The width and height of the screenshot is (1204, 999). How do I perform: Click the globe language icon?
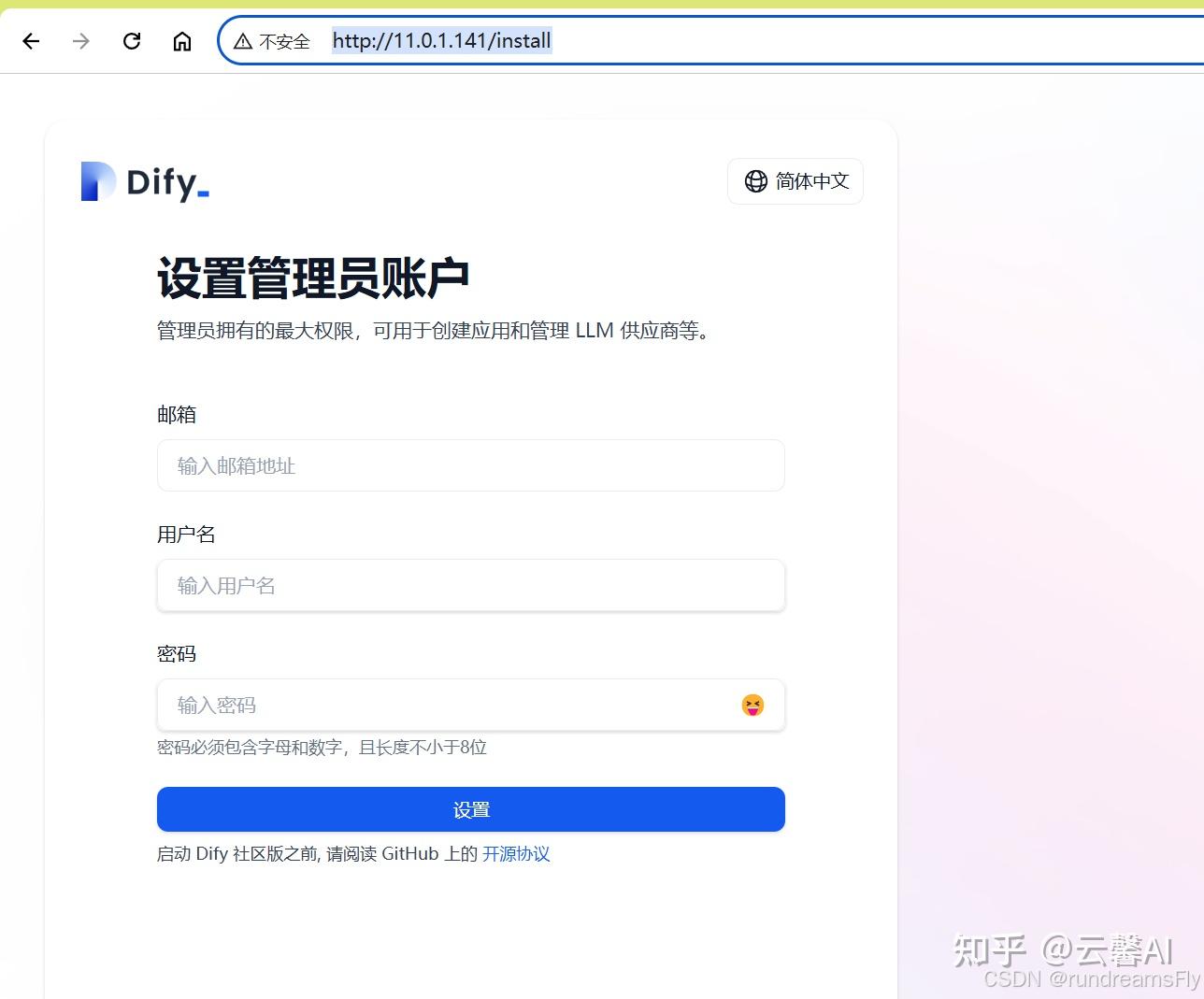point(756,181)
